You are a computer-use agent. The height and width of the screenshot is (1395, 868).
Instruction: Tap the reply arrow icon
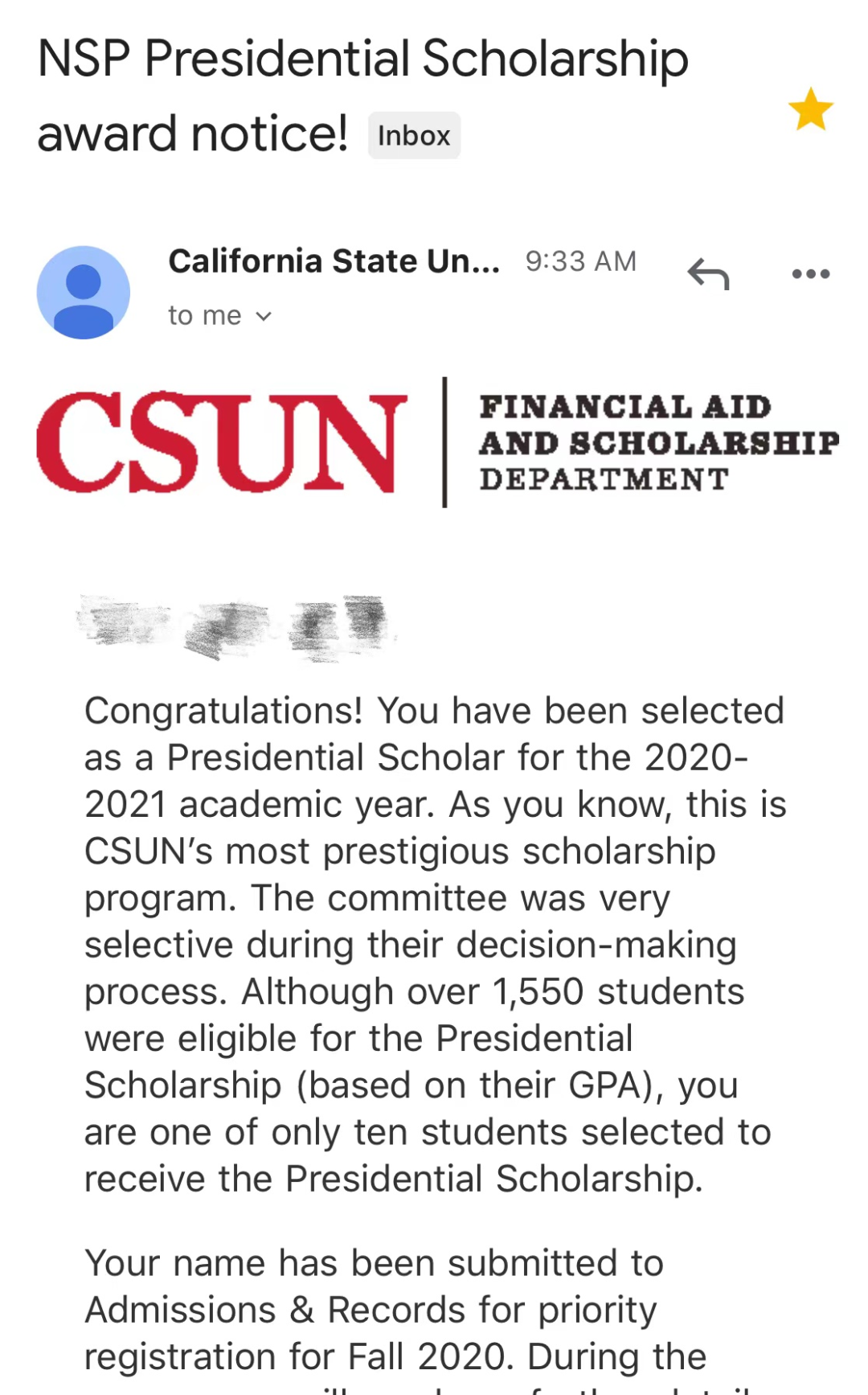point(708,274)
